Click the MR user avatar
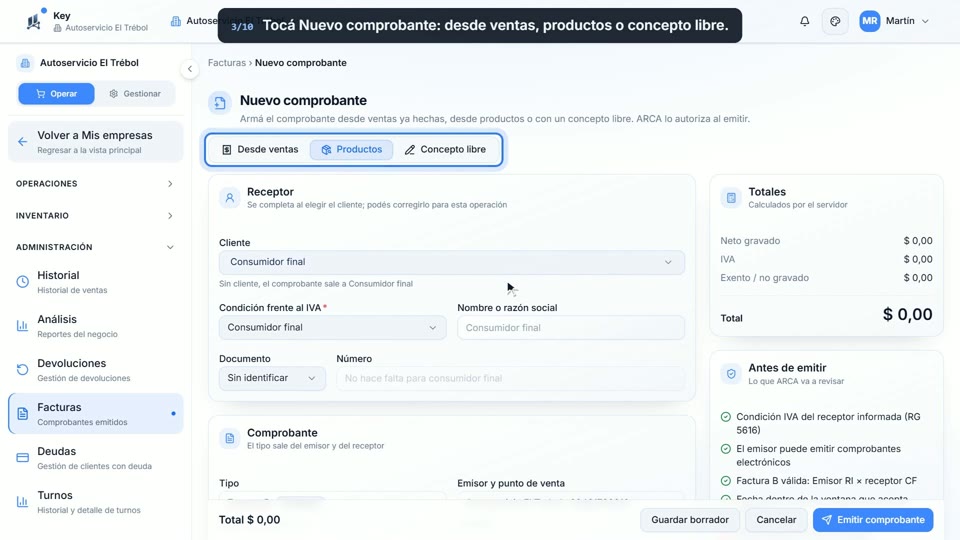960x540 pixels. 869,21
